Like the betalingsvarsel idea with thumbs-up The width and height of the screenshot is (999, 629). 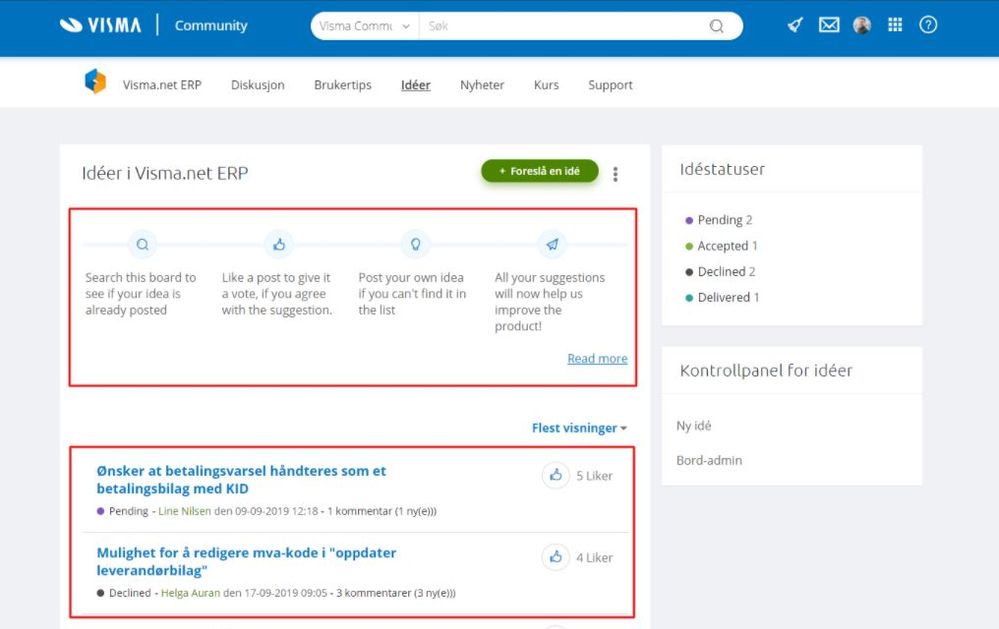555,476
